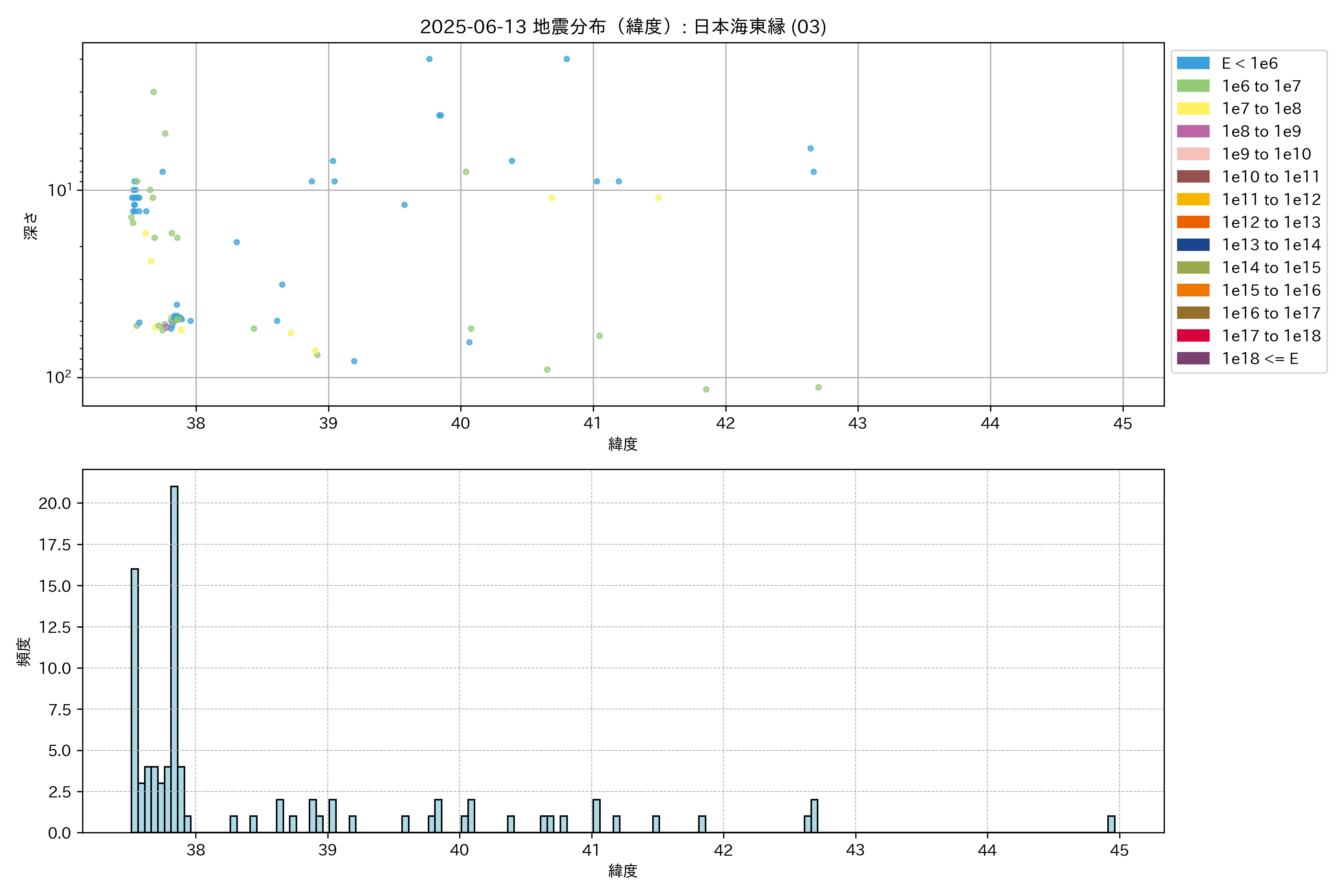Click the red '1e17 to 1e18' legend swatch
Screen dimensions: 1344x896
point(1192,336)
